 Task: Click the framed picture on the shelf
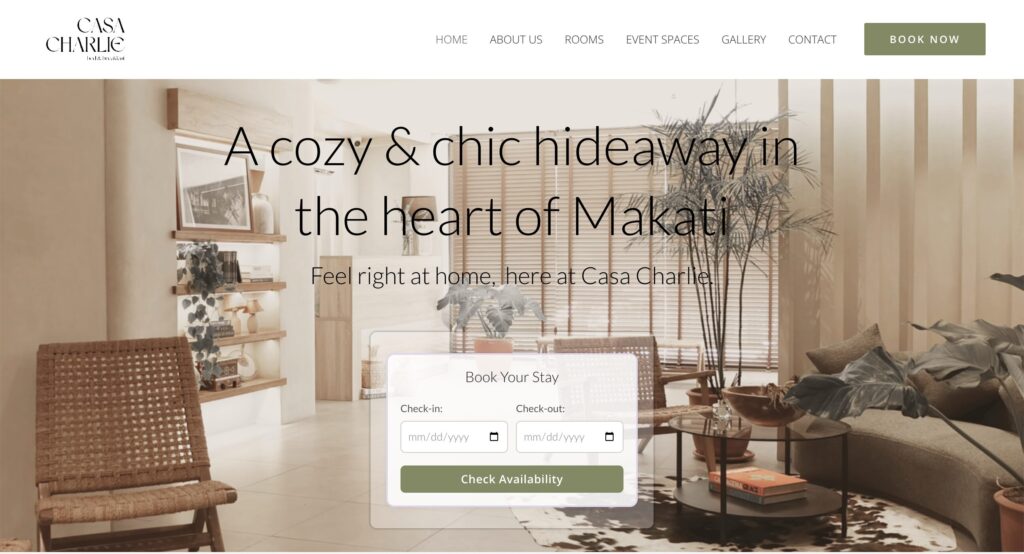(x=214, y=188)
